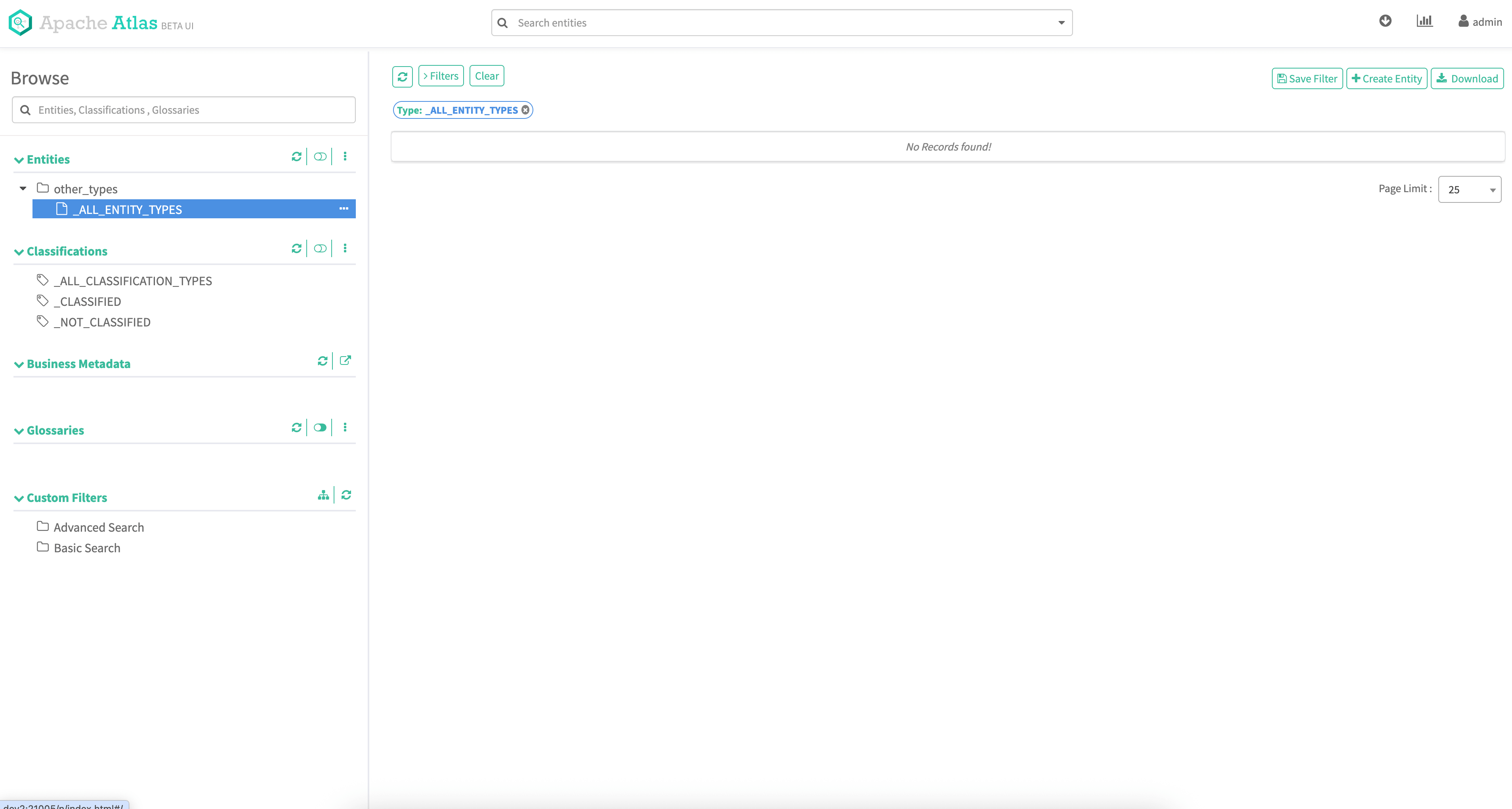The width and height of the screenshot is (1512, 809).
Task: Open the Page Limit dropdown
Action: [1469, 190]
